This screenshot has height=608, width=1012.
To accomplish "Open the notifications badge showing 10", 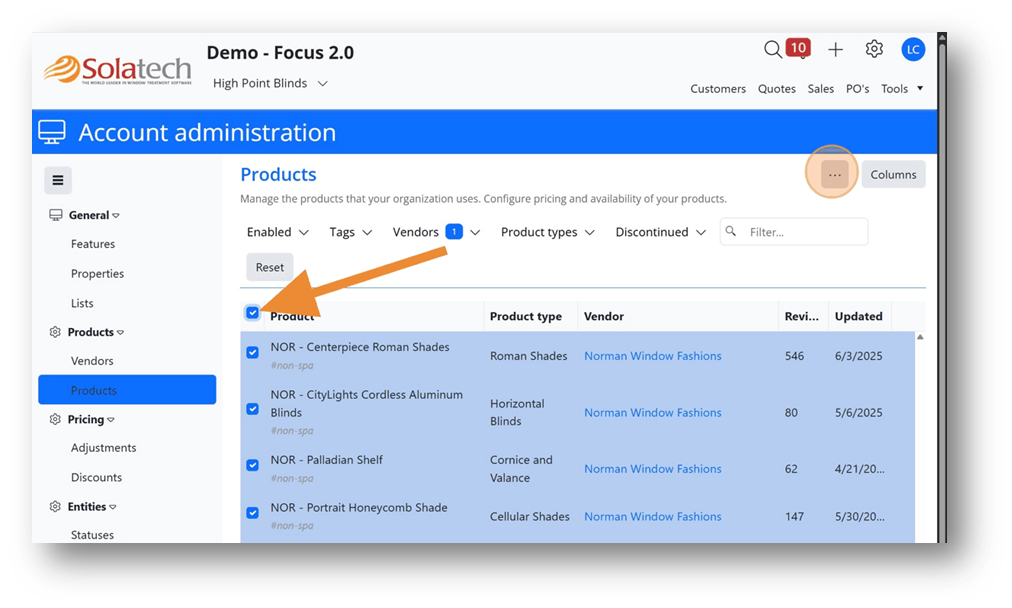I will pyautogui.click(x=798, y=48).
